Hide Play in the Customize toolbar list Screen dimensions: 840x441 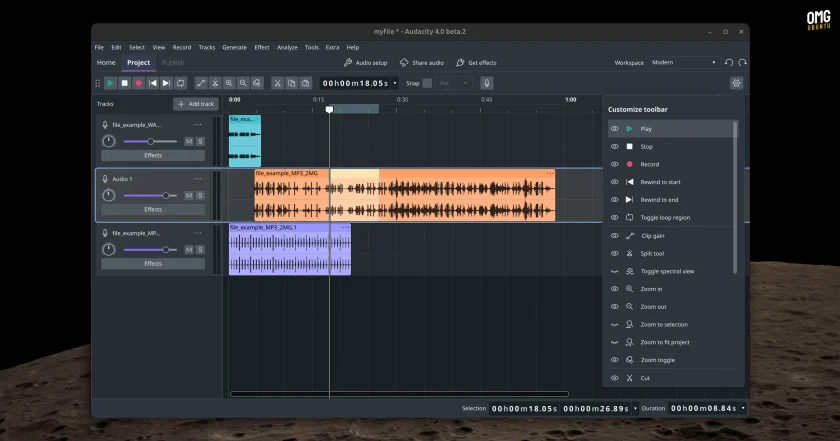pyautogui.click(x=614, y=129)
